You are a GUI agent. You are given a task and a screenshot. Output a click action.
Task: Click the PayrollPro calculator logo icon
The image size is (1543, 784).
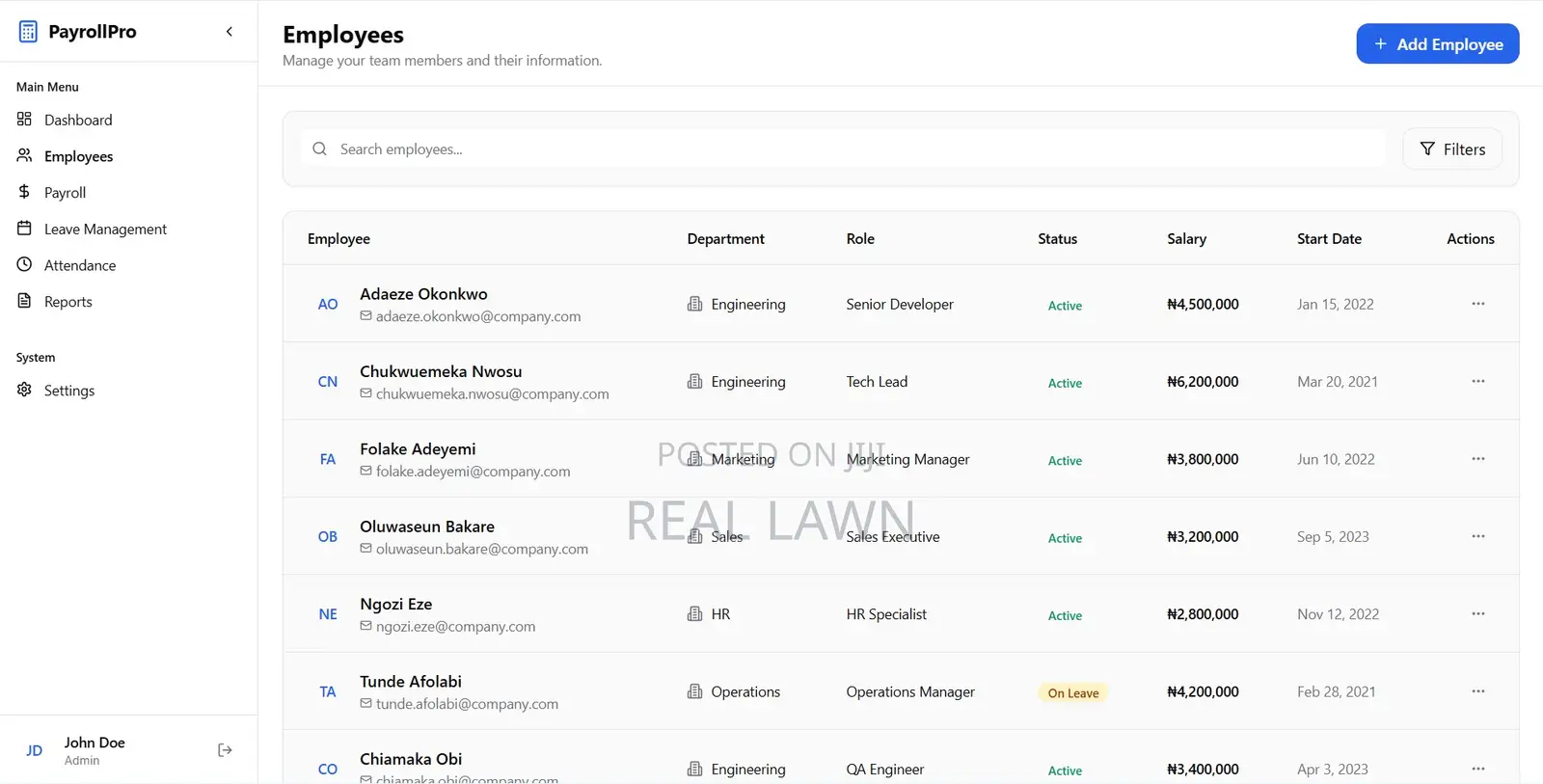28,32
